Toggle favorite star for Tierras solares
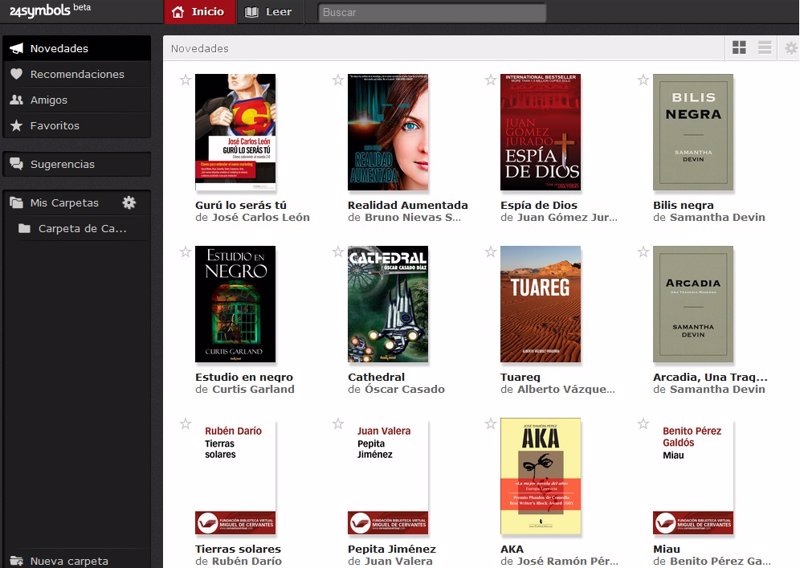This screenshot has height=568, width=800. 185,424
